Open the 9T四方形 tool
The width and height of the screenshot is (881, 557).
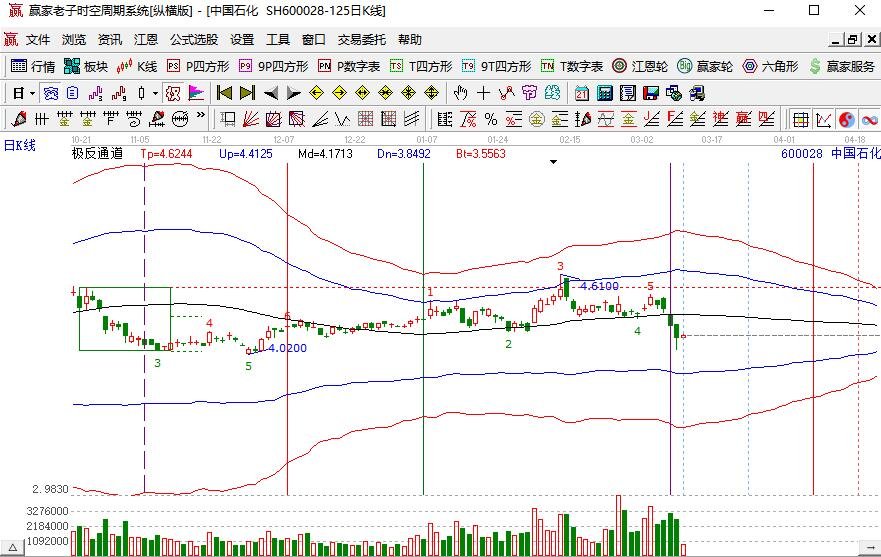(x=496, y=66)
